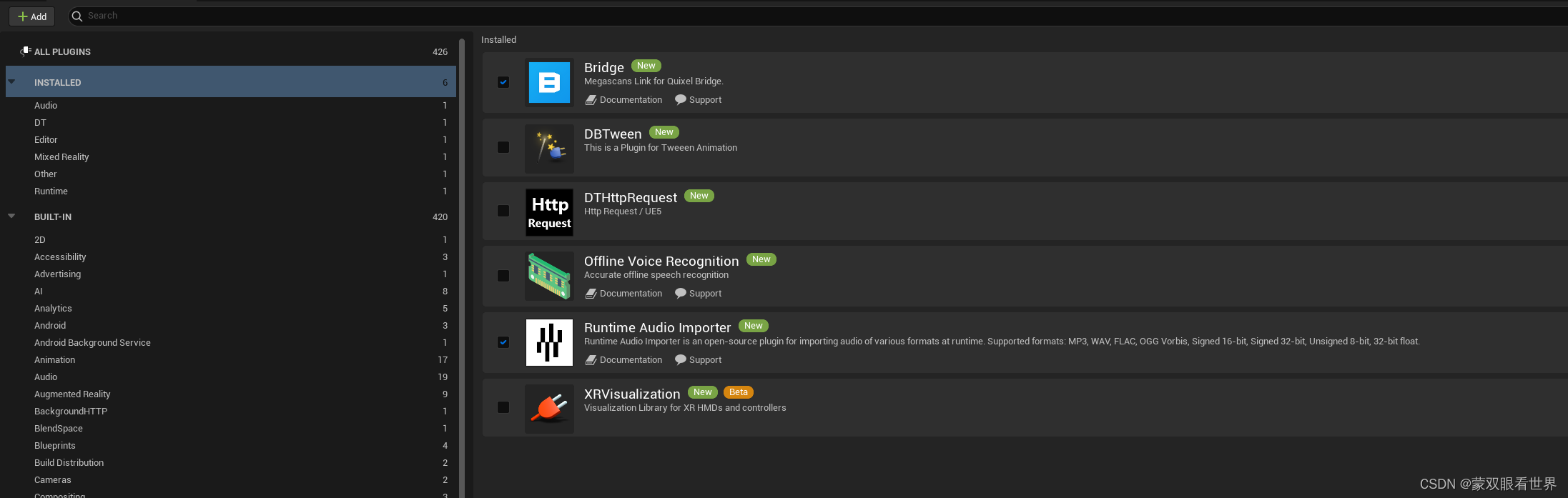Enable the Offline Voice Recognition checkbox
Viewport: 1568px width, 498px height.
click(503, 276)
